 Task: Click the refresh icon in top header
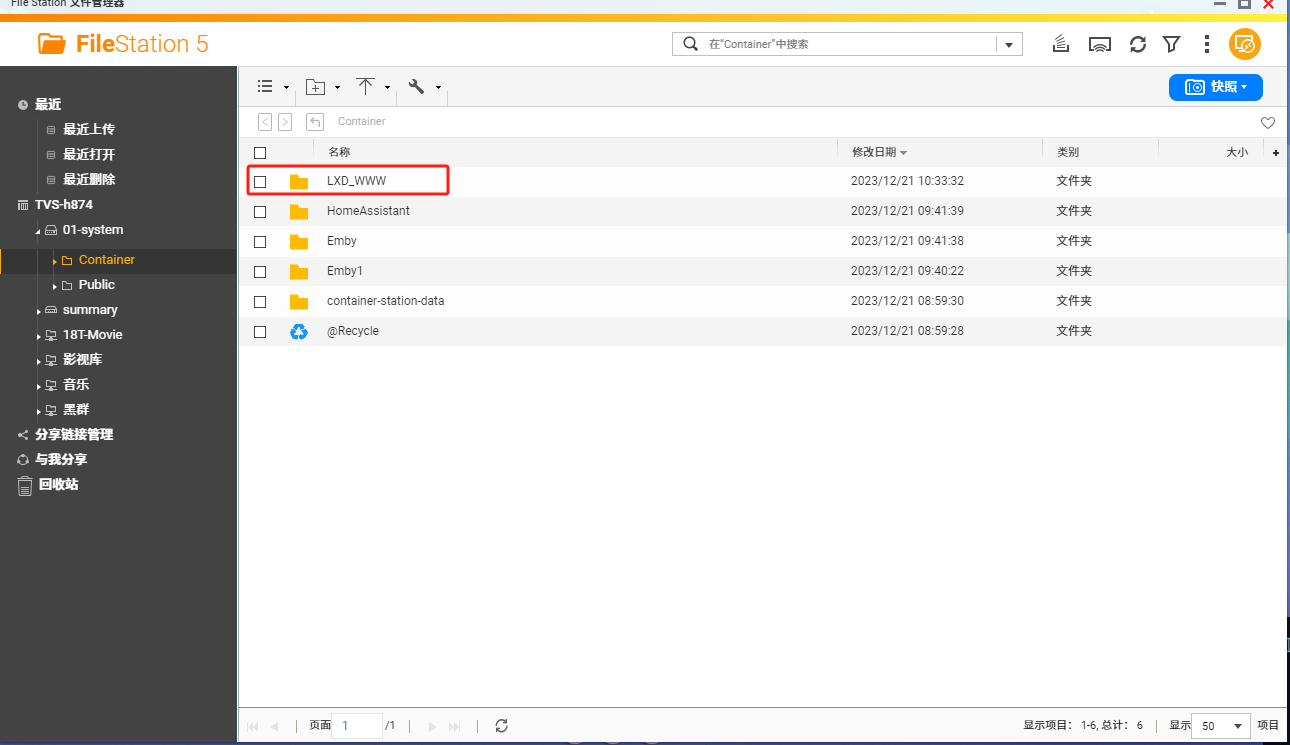pos(1137,44)
